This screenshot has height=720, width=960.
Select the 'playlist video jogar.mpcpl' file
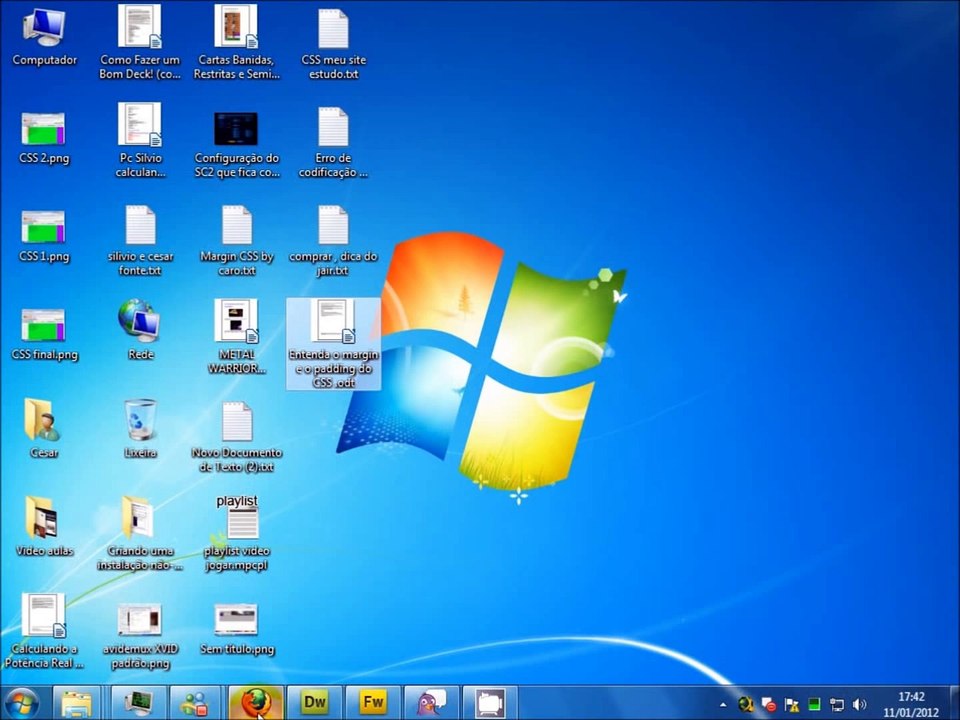coord(236,533)
